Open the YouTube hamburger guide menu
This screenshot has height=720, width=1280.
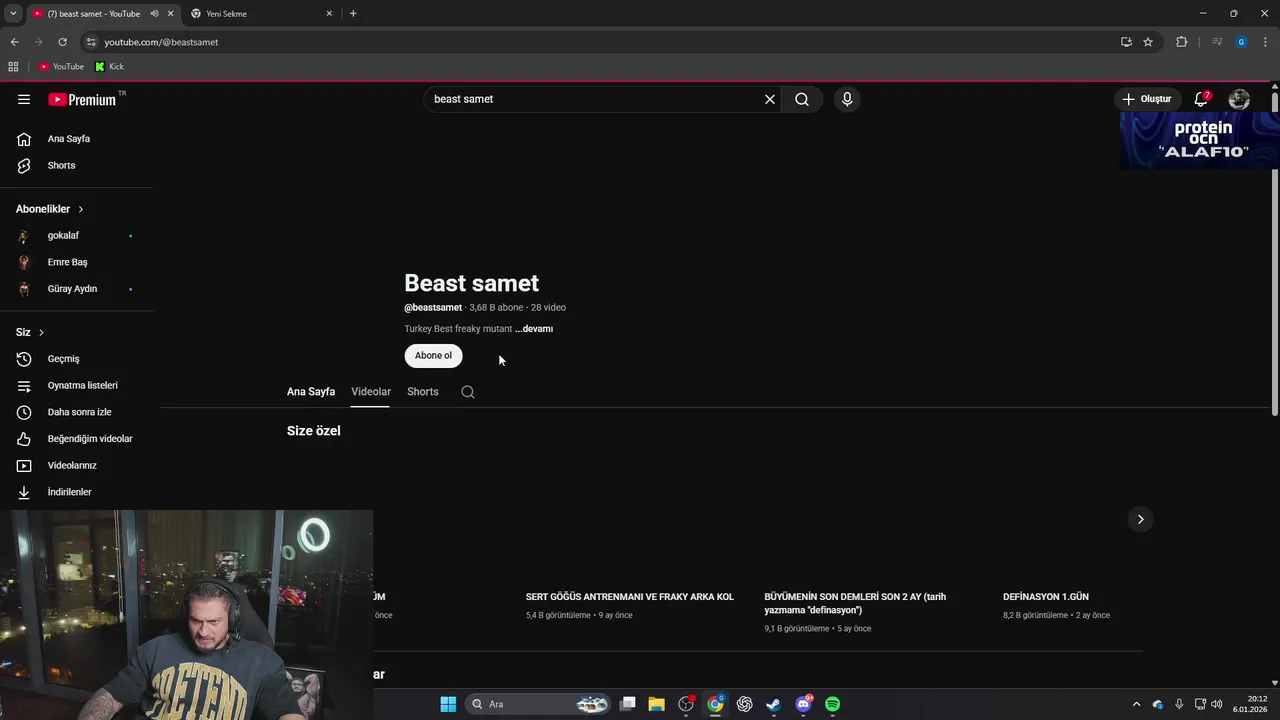[x=24, y=99]
